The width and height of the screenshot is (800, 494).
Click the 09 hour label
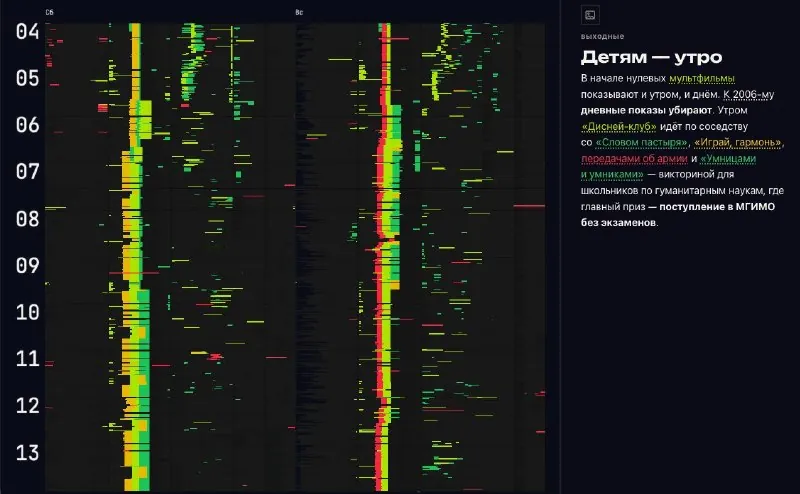[28, 265]
